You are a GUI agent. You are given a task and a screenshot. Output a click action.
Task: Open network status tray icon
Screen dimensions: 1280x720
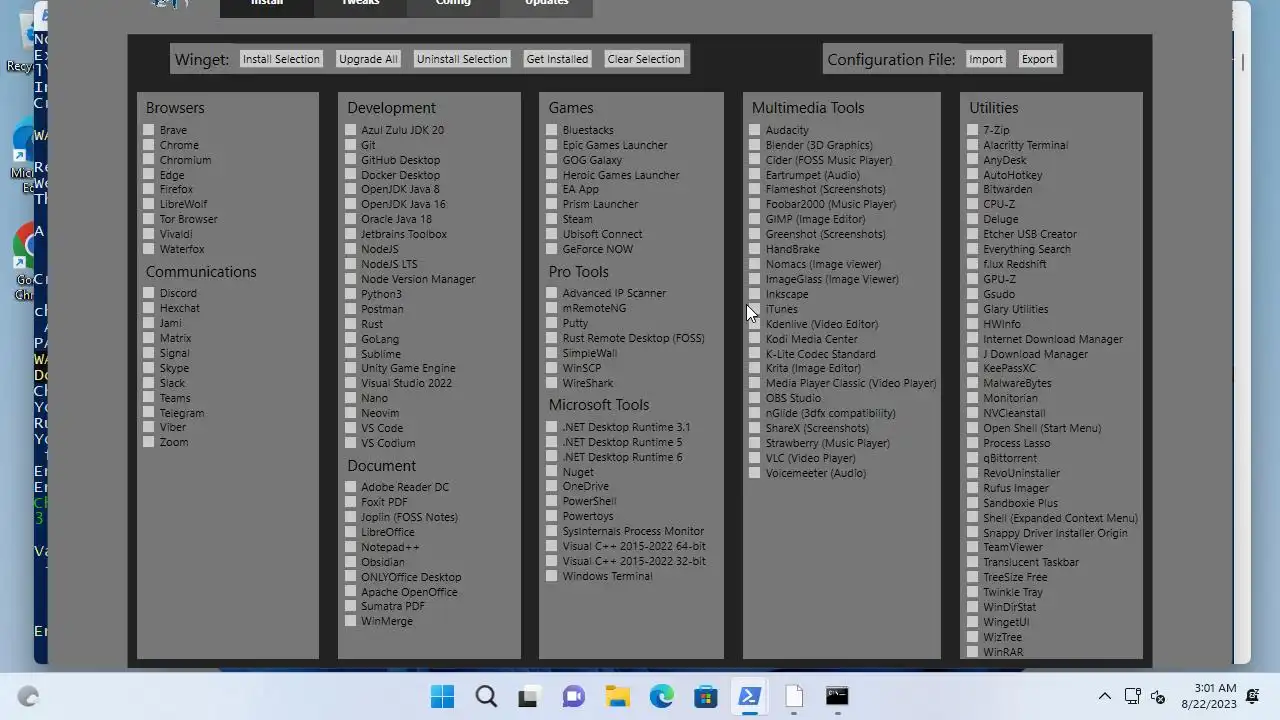[1133, 696]
